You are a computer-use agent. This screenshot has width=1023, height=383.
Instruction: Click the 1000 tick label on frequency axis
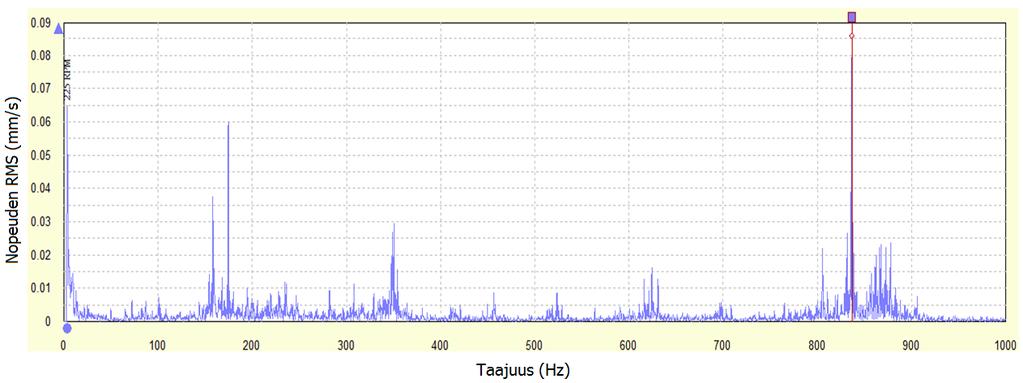click(x=1005, y=344)
